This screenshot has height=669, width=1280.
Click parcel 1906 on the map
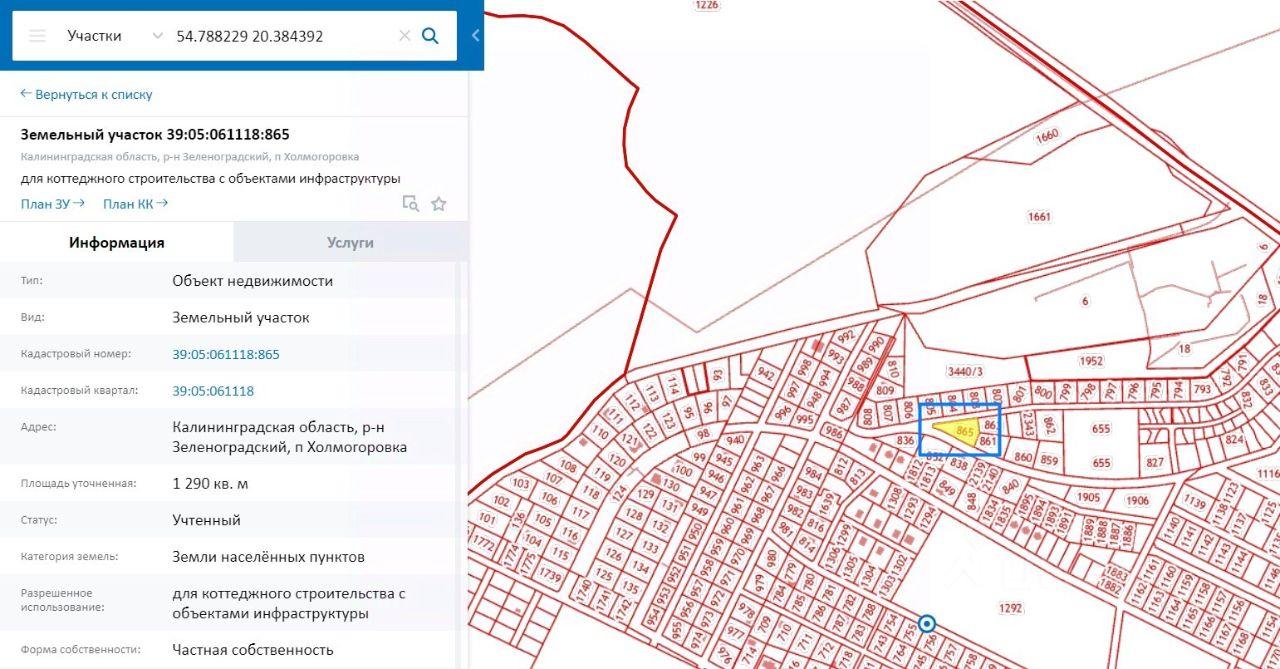click(x=1137, y=500)
